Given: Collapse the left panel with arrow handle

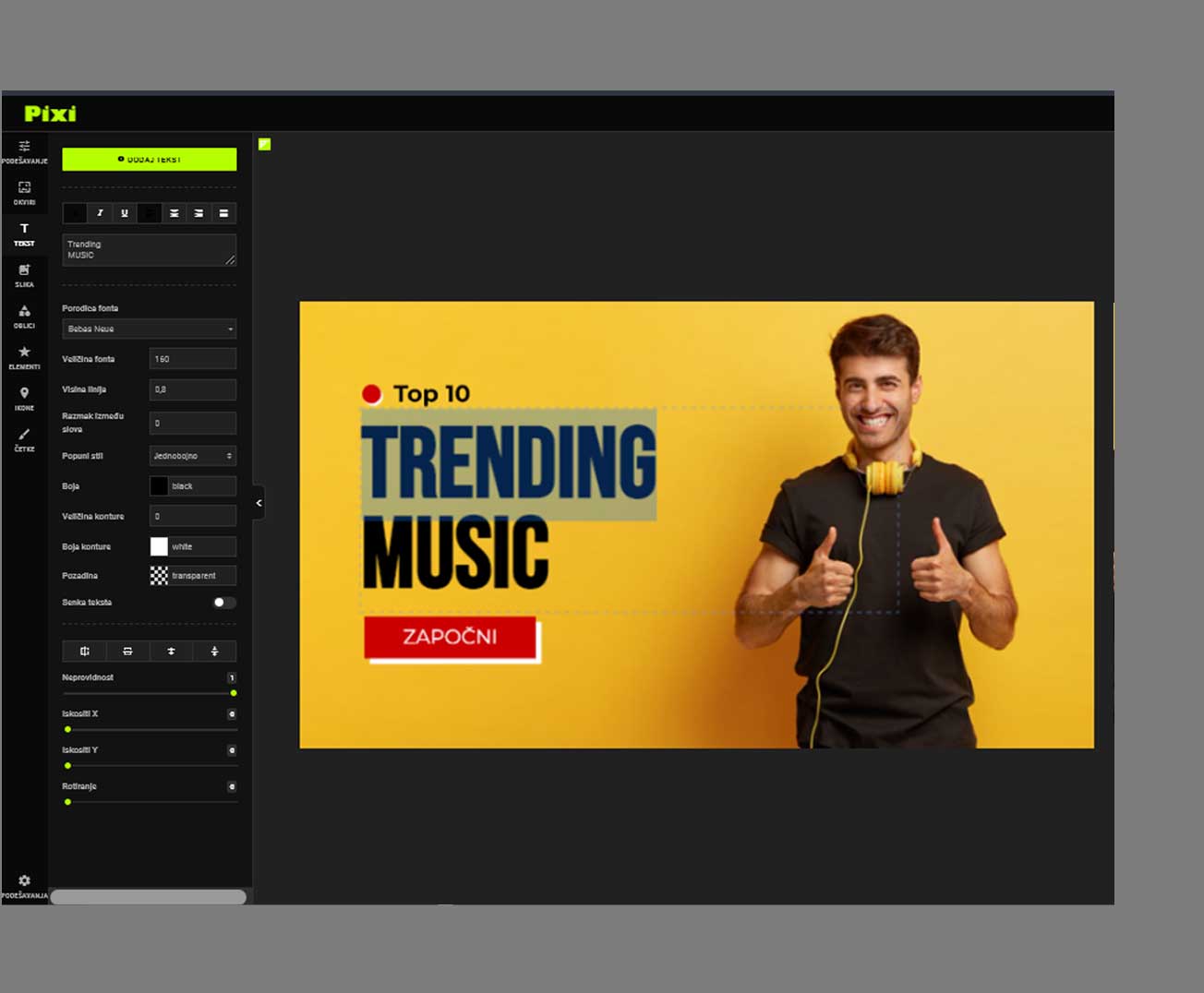Looking at the screenshot, I should [259, 503].
